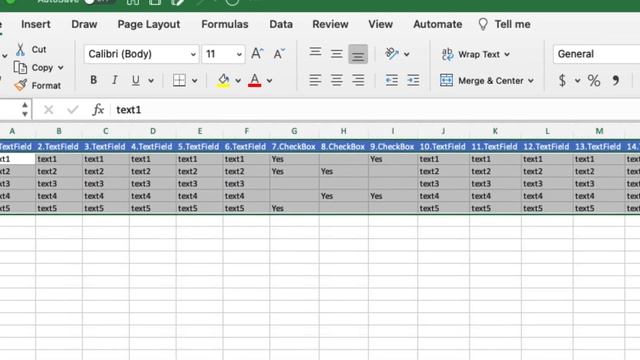Screen dimensions: 640x360
Task: Click the Format painter brush icon
Action: 20,85
